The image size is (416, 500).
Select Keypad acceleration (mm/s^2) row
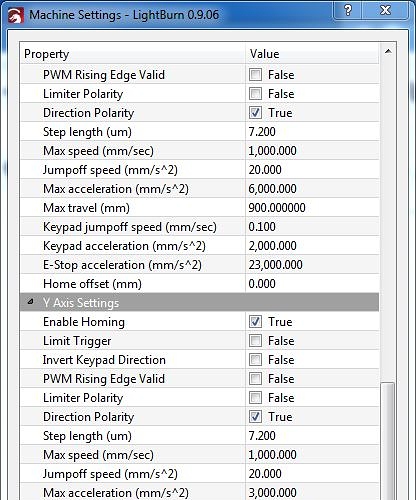click(200, 246)
